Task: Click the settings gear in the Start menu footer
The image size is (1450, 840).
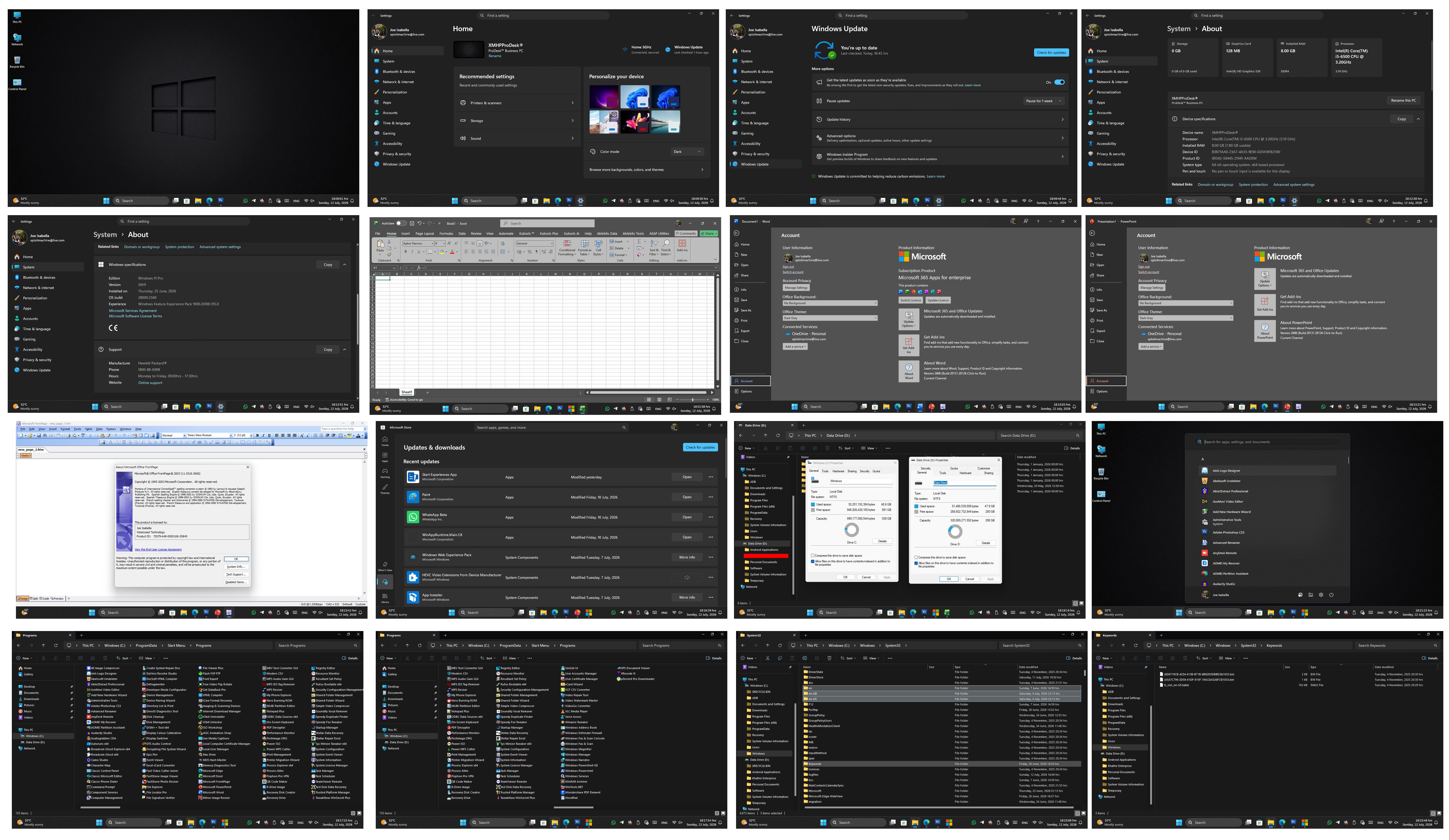Action: (1321, 595)
